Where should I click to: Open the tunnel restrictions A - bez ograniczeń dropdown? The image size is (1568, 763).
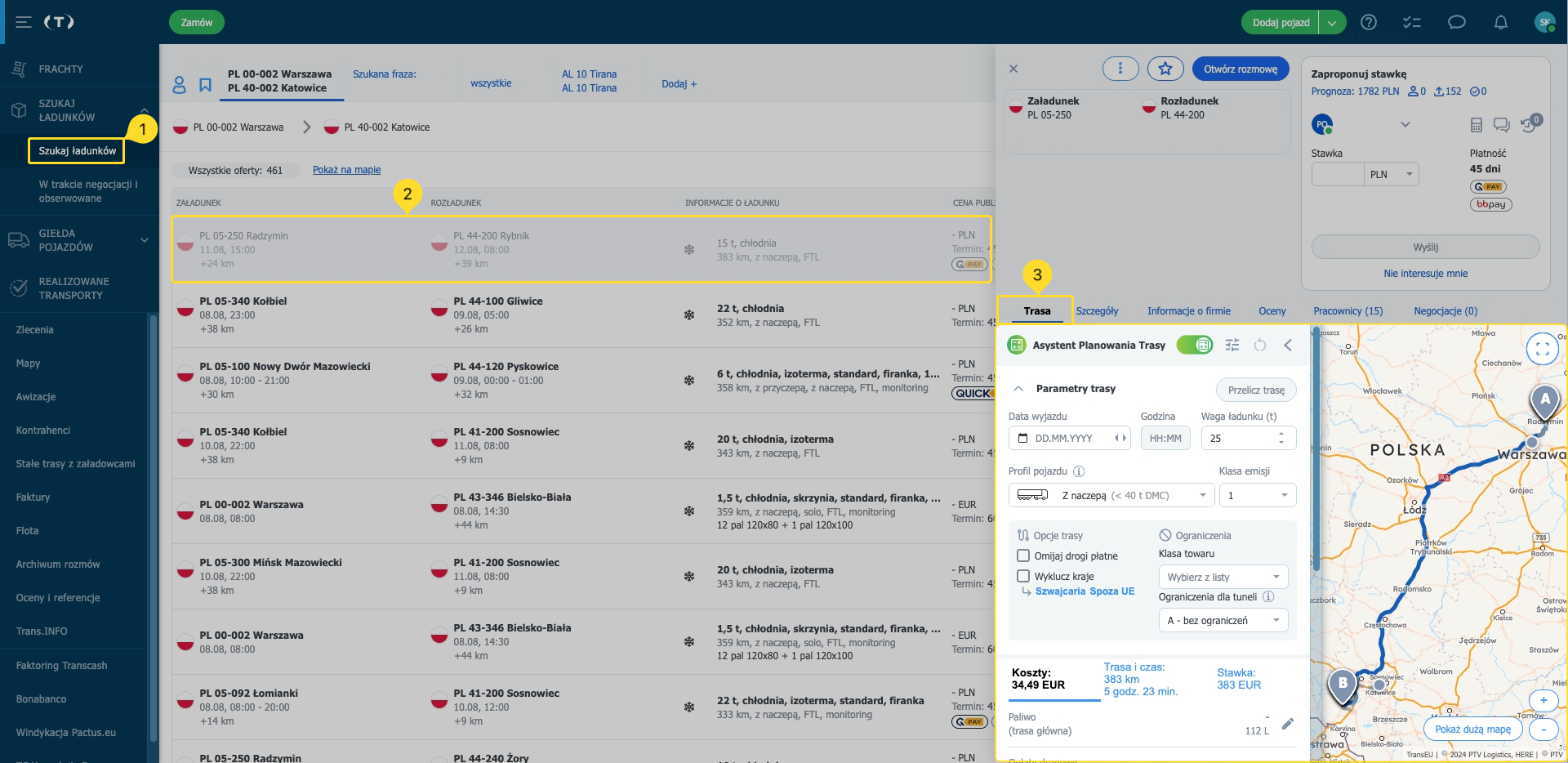point(1223,620)
